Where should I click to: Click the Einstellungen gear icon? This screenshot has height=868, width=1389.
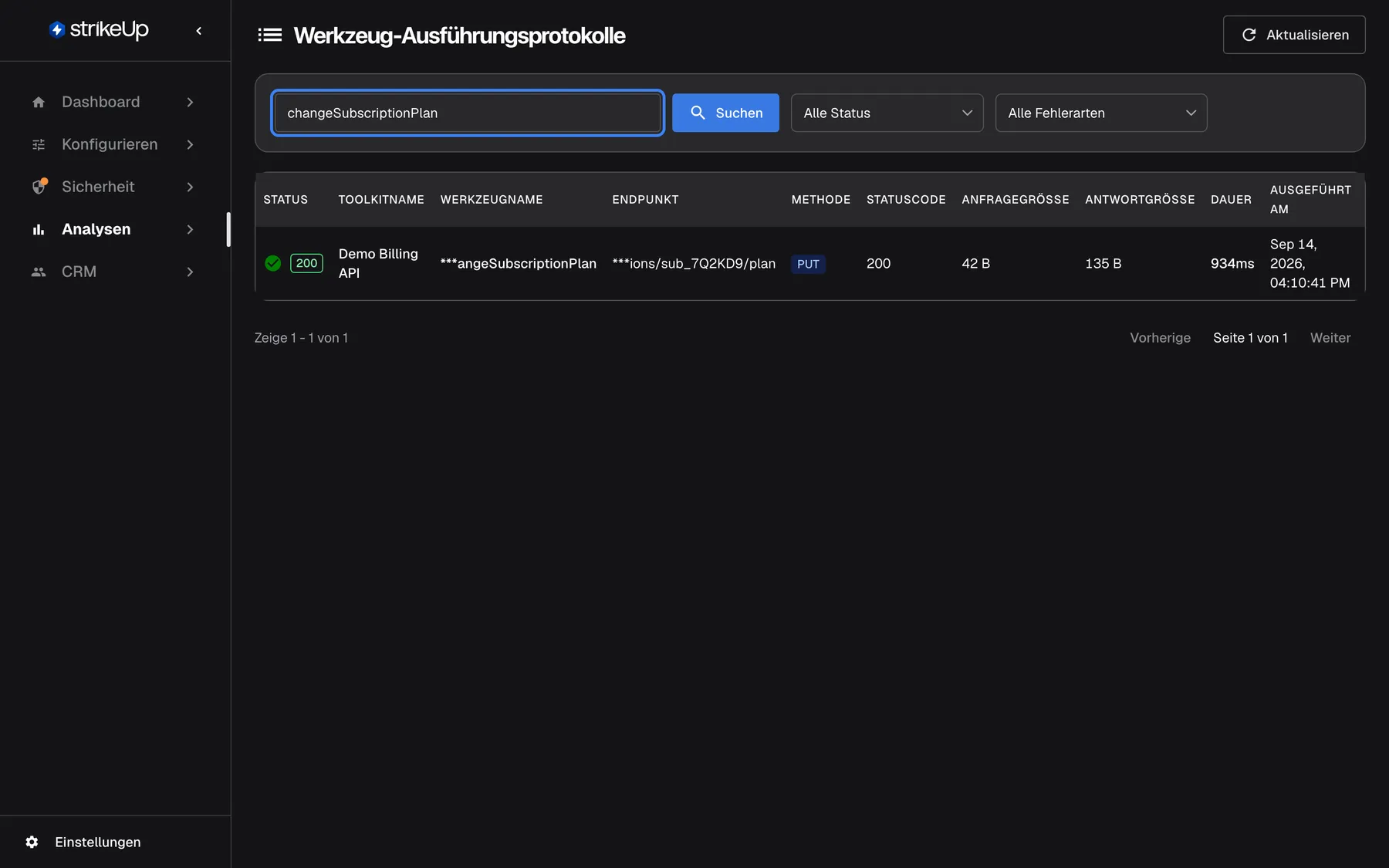pos(32,842)
